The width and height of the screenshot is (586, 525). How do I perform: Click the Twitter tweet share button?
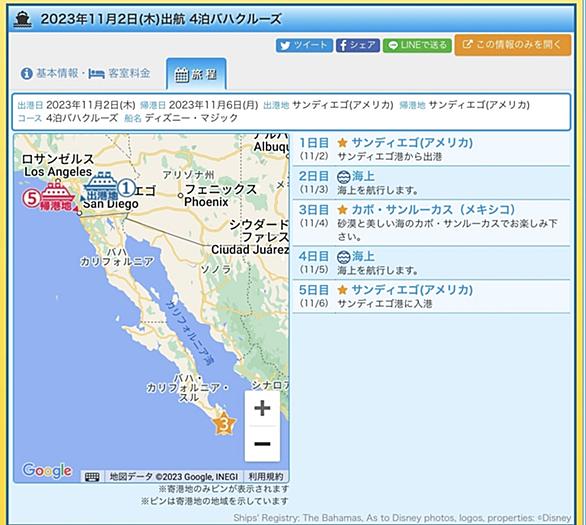(304, 46)
